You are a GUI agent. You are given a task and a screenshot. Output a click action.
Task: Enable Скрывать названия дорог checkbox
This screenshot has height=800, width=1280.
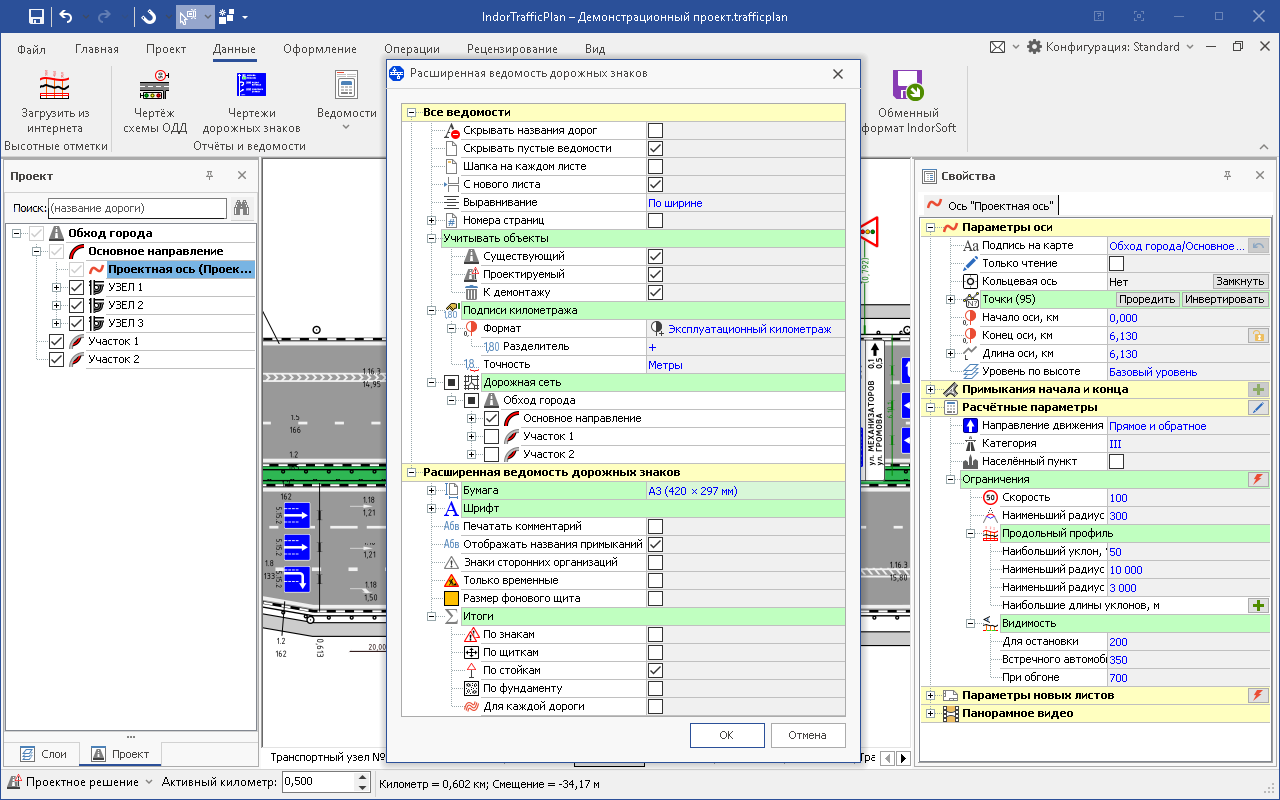click(655, 130)
